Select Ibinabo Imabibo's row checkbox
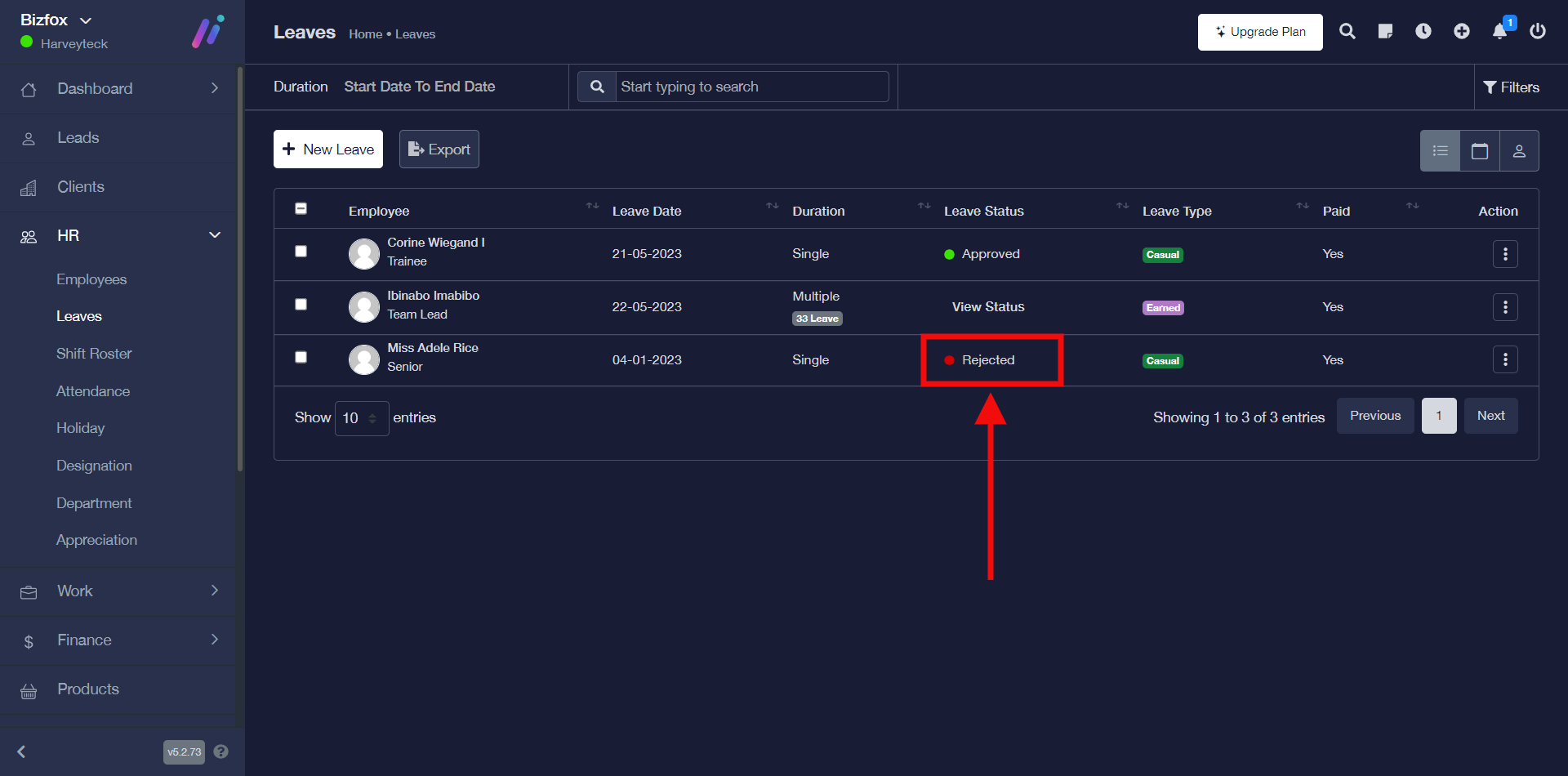This screenshot has width=1568, height=776. click(301, 305)
